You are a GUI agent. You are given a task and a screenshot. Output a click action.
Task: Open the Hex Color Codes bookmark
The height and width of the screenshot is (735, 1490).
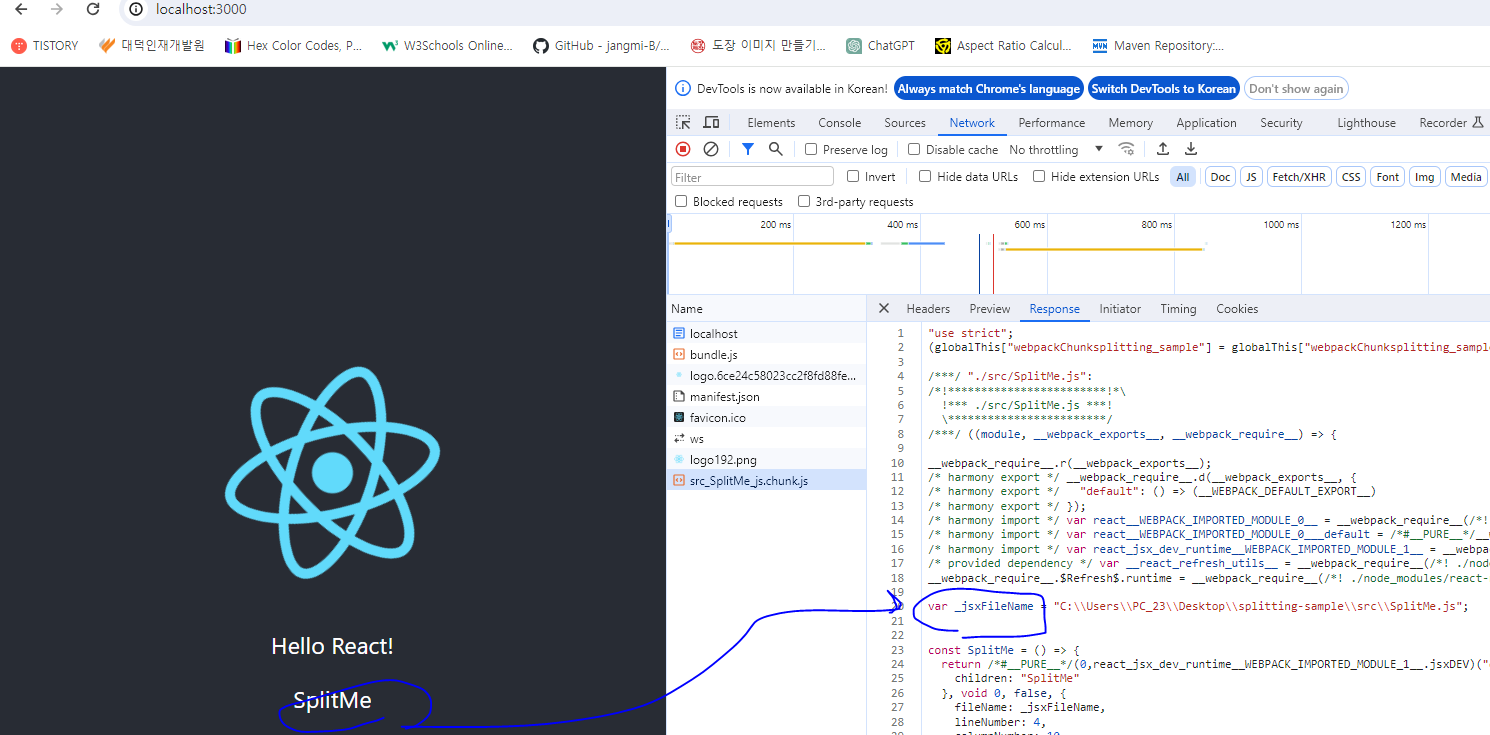[x=294, y=46]
